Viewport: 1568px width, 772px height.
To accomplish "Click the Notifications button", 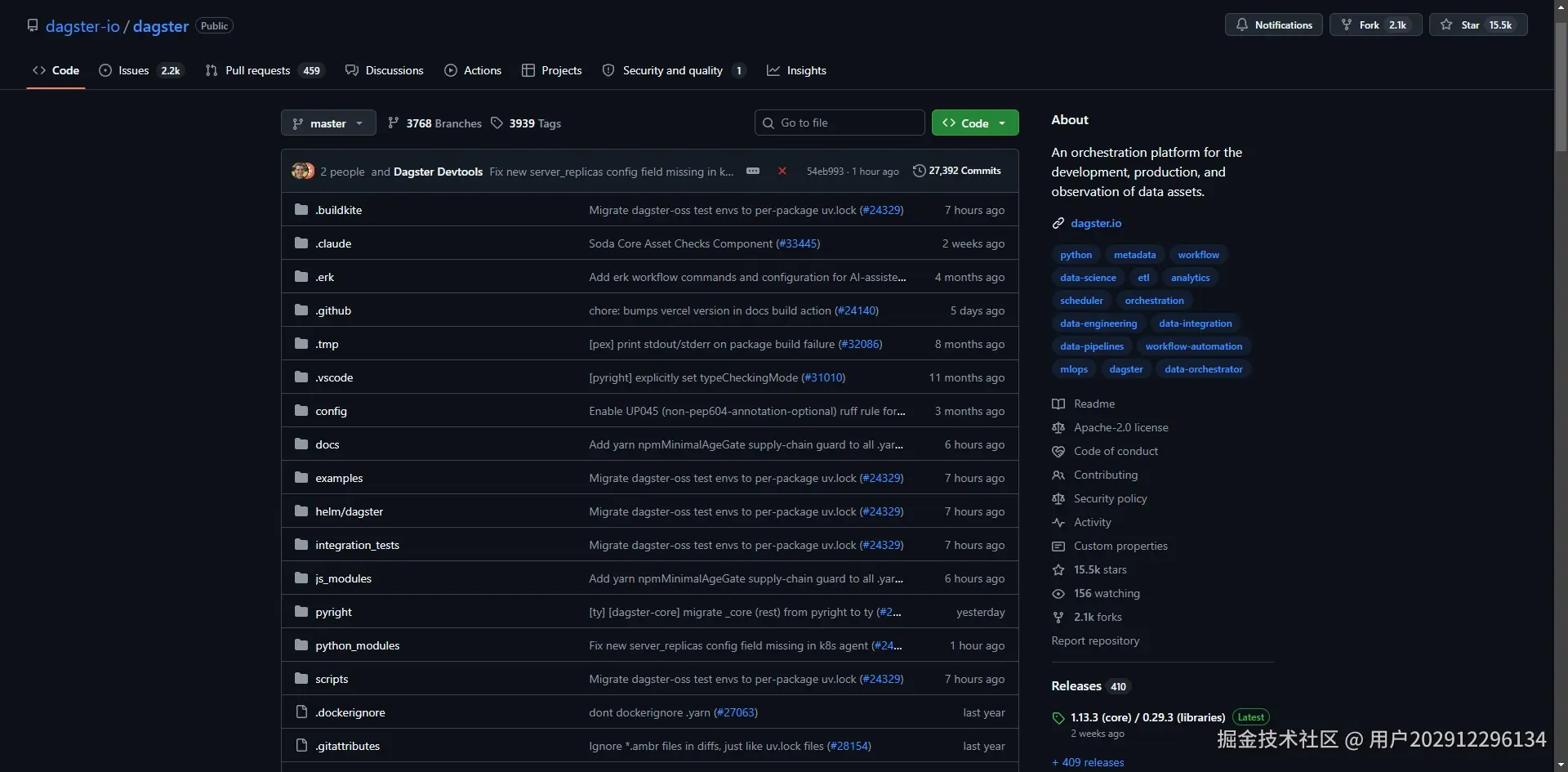I will (x=1273, y=25).
